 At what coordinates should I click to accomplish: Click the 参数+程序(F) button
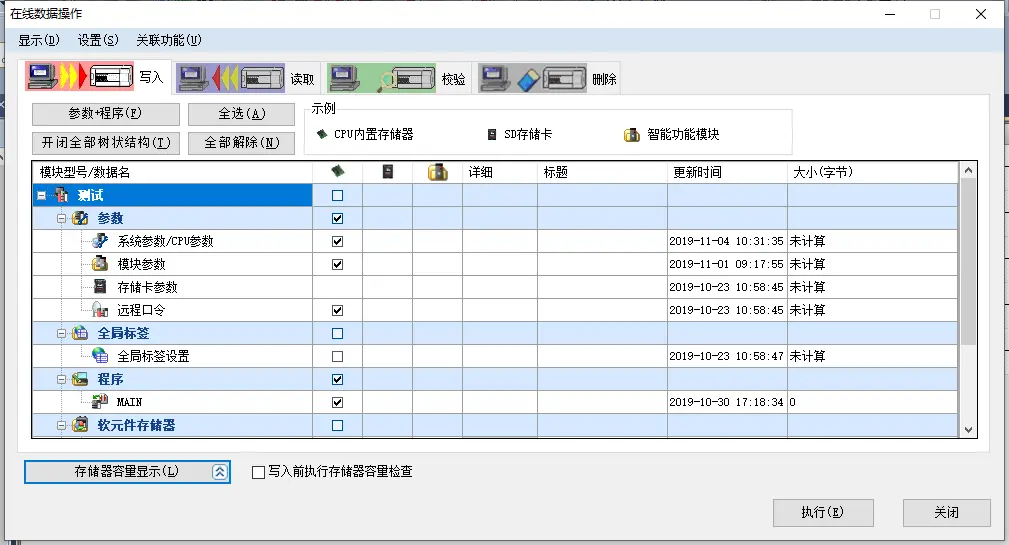pos(106,114)
